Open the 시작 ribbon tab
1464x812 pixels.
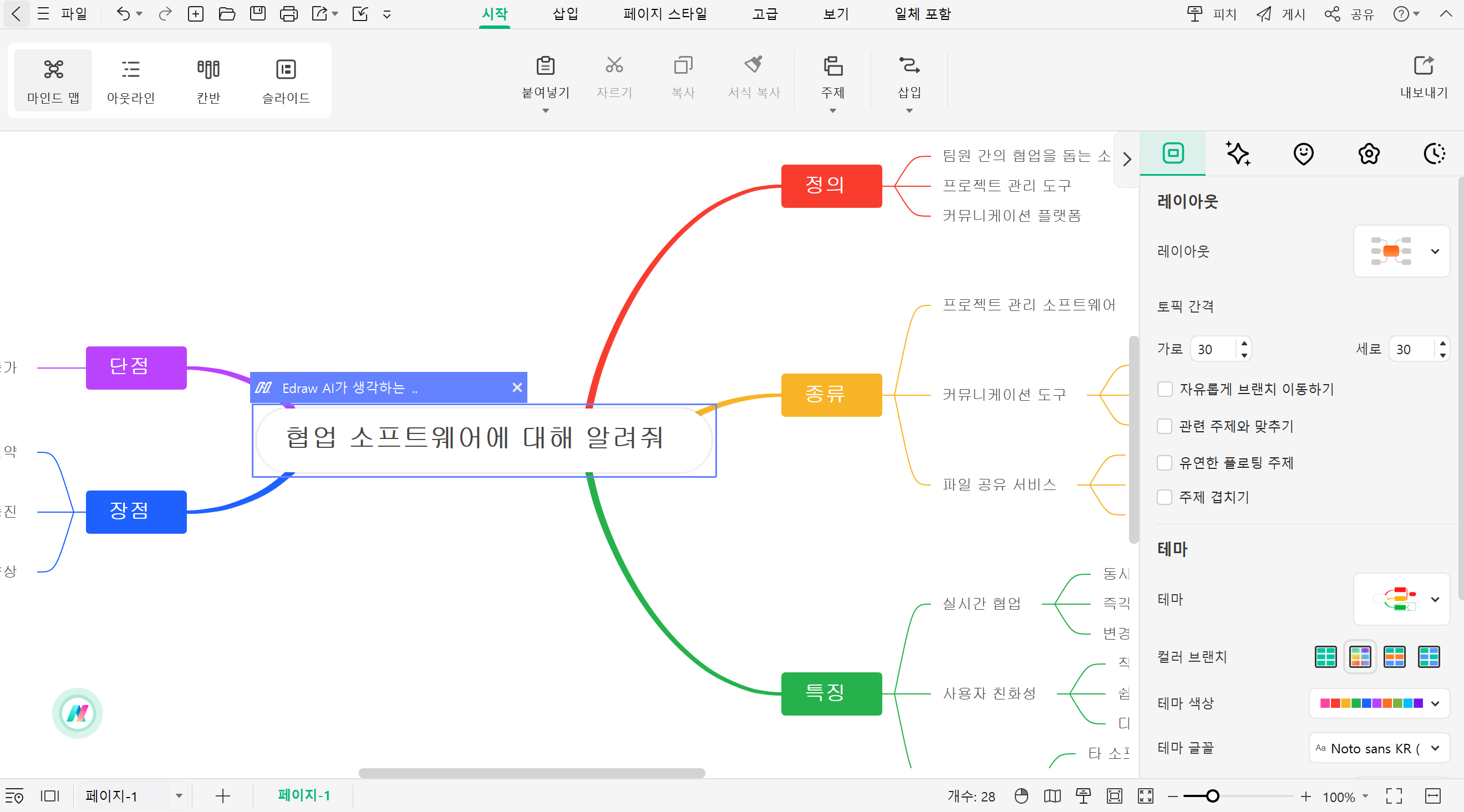pyautogui.click(x=495, y=14)
